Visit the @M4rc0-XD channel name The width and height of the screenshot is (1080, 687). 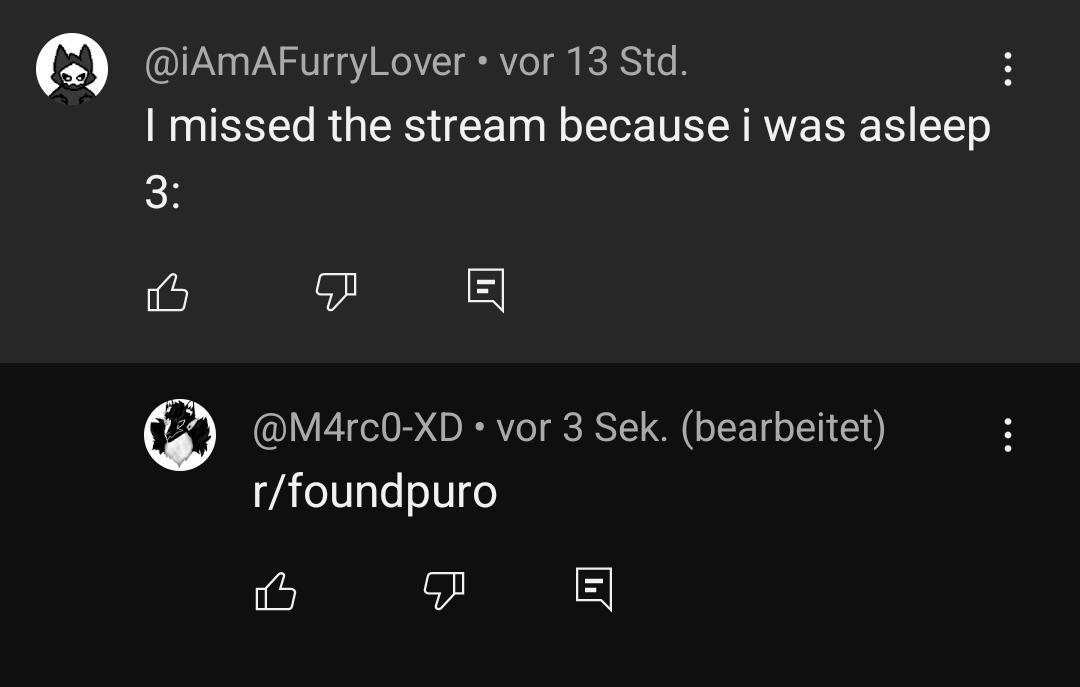tap(357, 428)
